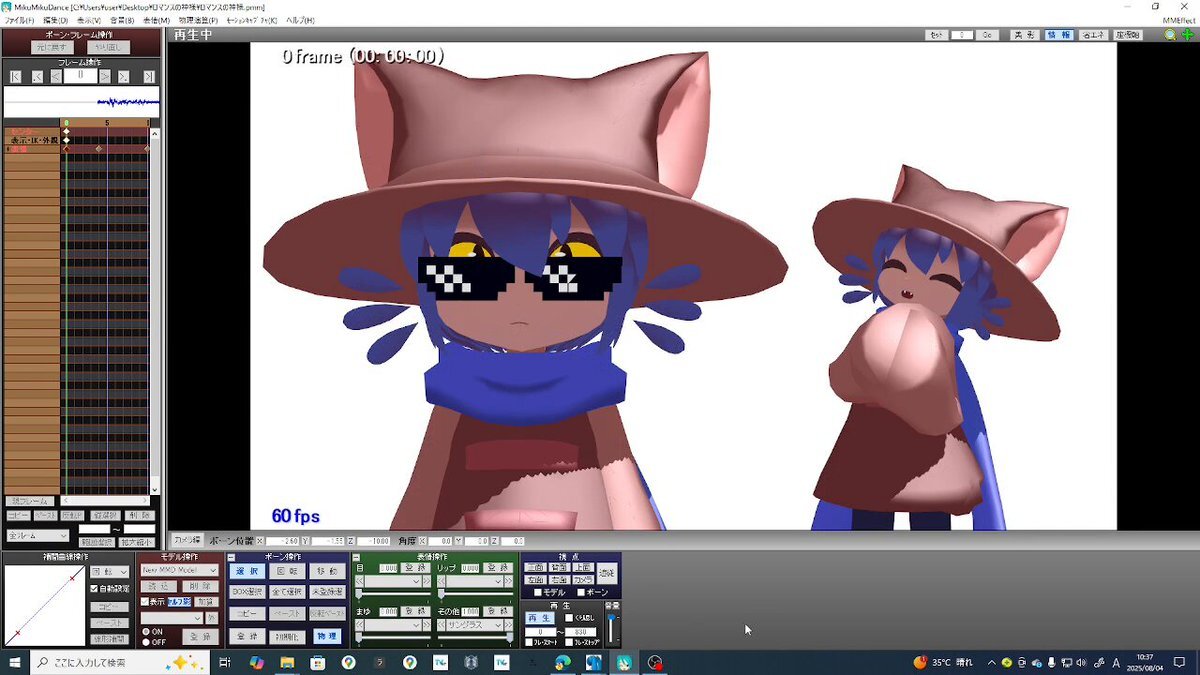
Task: Click the speaker volume tray icon
Action: (x=1081, y=662)
